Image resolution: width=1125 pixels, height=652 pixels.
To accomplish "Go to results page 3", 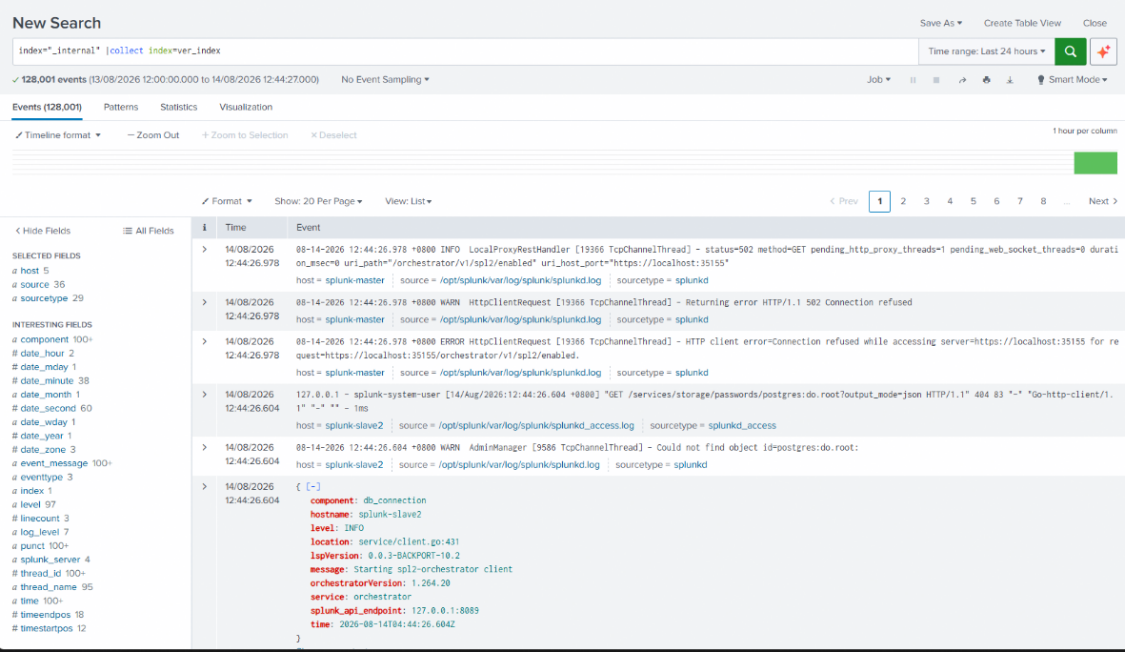I will [926, 201].
